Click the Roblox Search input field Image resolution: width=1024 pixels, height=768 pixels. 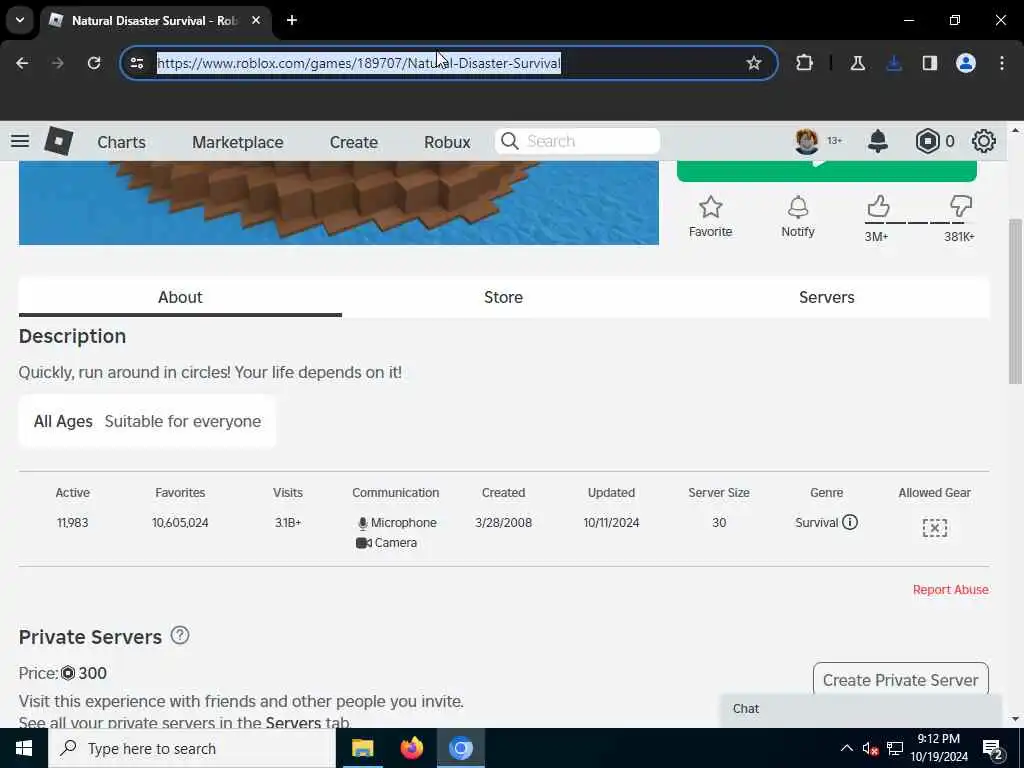click(x=577, y=141)
